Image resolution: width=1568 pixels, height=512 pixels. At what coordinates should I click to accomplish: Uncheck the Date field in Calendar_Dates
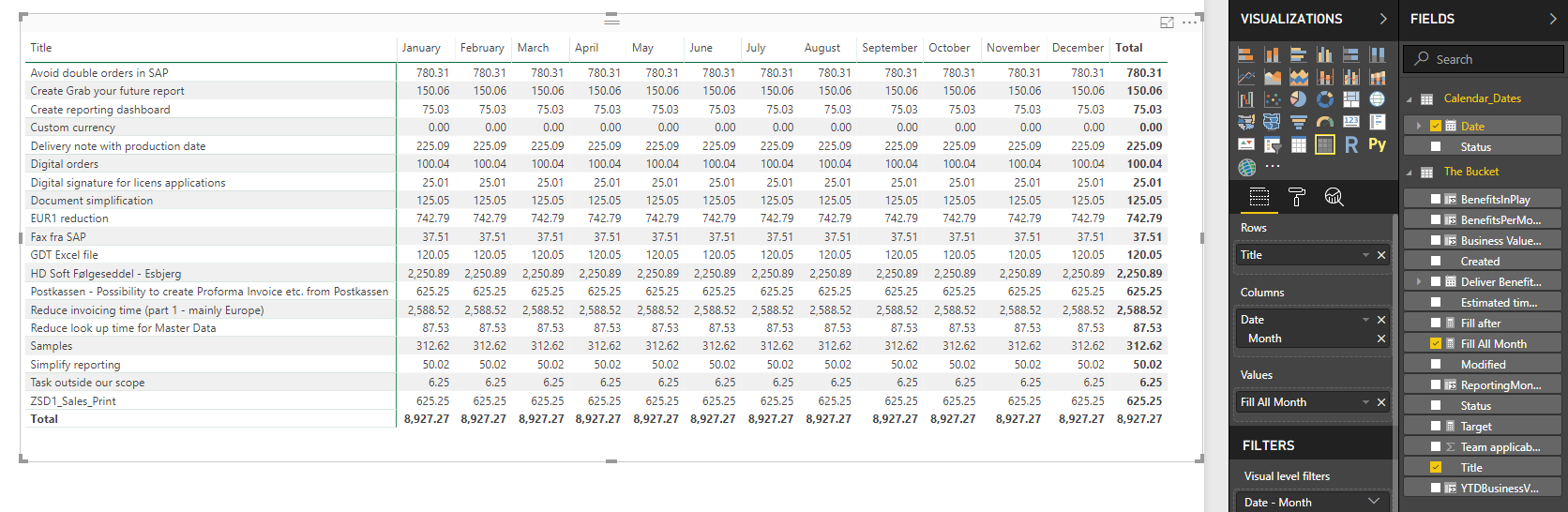click(x=1436, y=126)
